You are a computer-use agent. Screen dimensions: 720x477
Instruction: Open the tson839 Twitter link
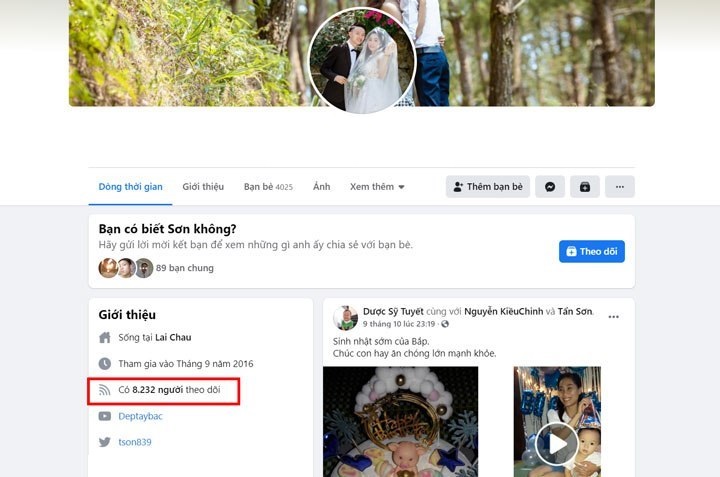point(135,442)
